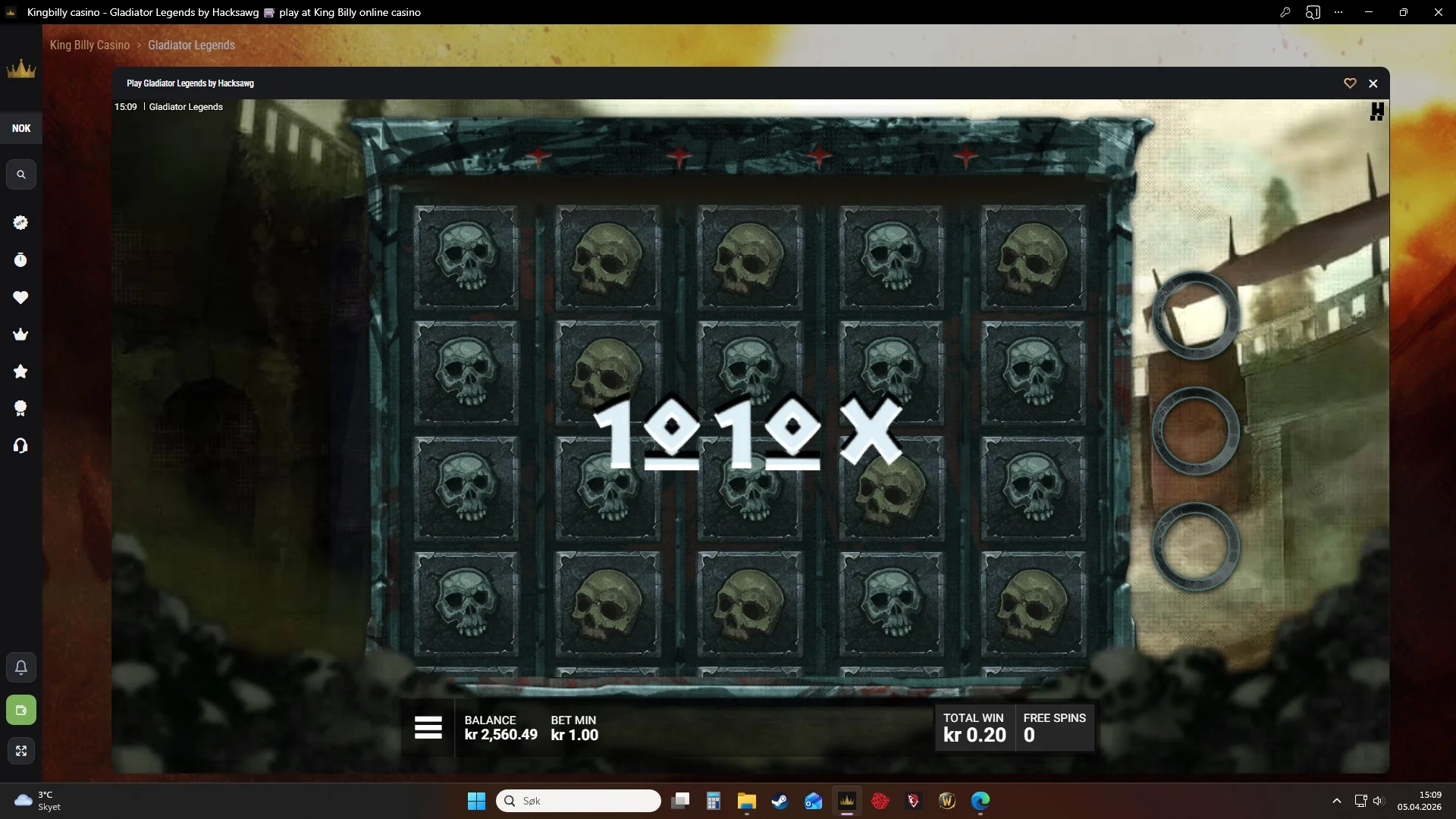Open Outlook from the taskbar
This screenshot has width=1456, height=819.
[813, 801]
